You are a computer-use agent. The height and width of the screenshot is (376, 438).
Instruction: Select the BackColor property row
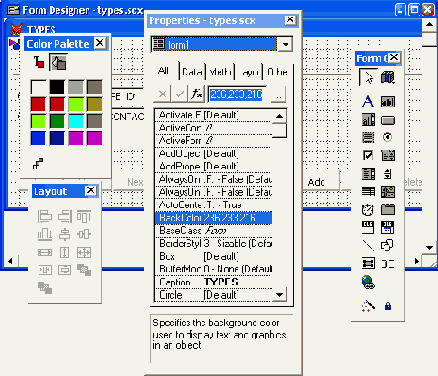(213, 218)
